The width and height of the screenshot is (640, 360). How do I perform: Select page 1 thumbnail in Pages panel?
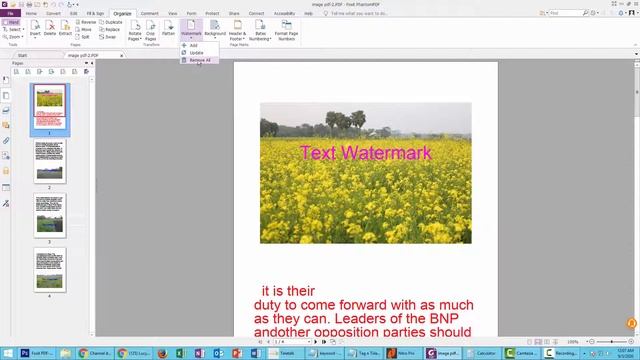click(50, 107)
